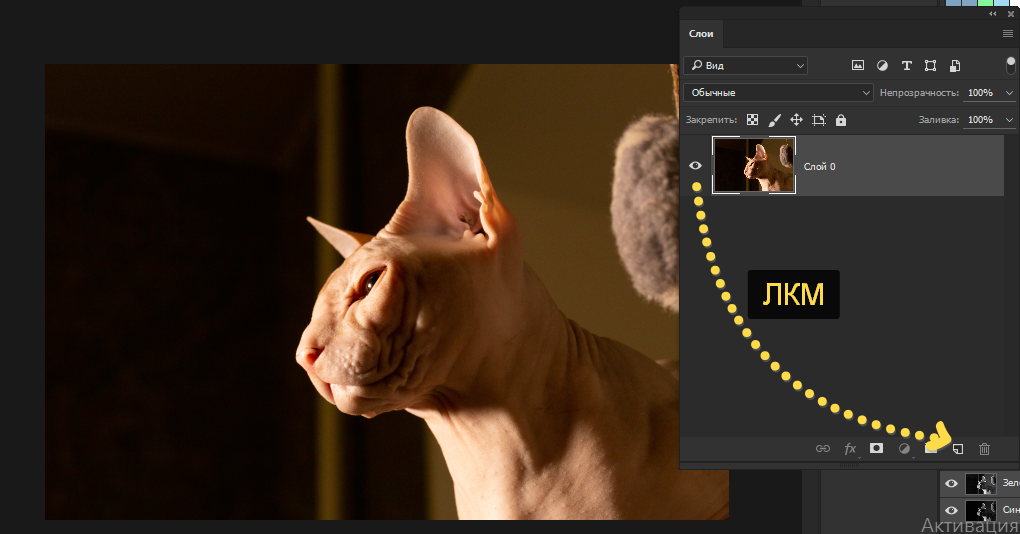Lock all with the padlock icon
Viewport: 1020px width, 534px height.
(x=841, y=120)
